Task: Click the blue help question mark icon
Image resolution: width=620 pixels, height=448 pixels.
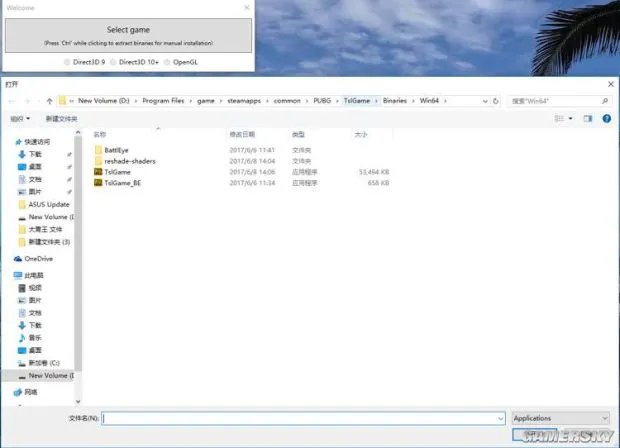Action: point(606,118)
